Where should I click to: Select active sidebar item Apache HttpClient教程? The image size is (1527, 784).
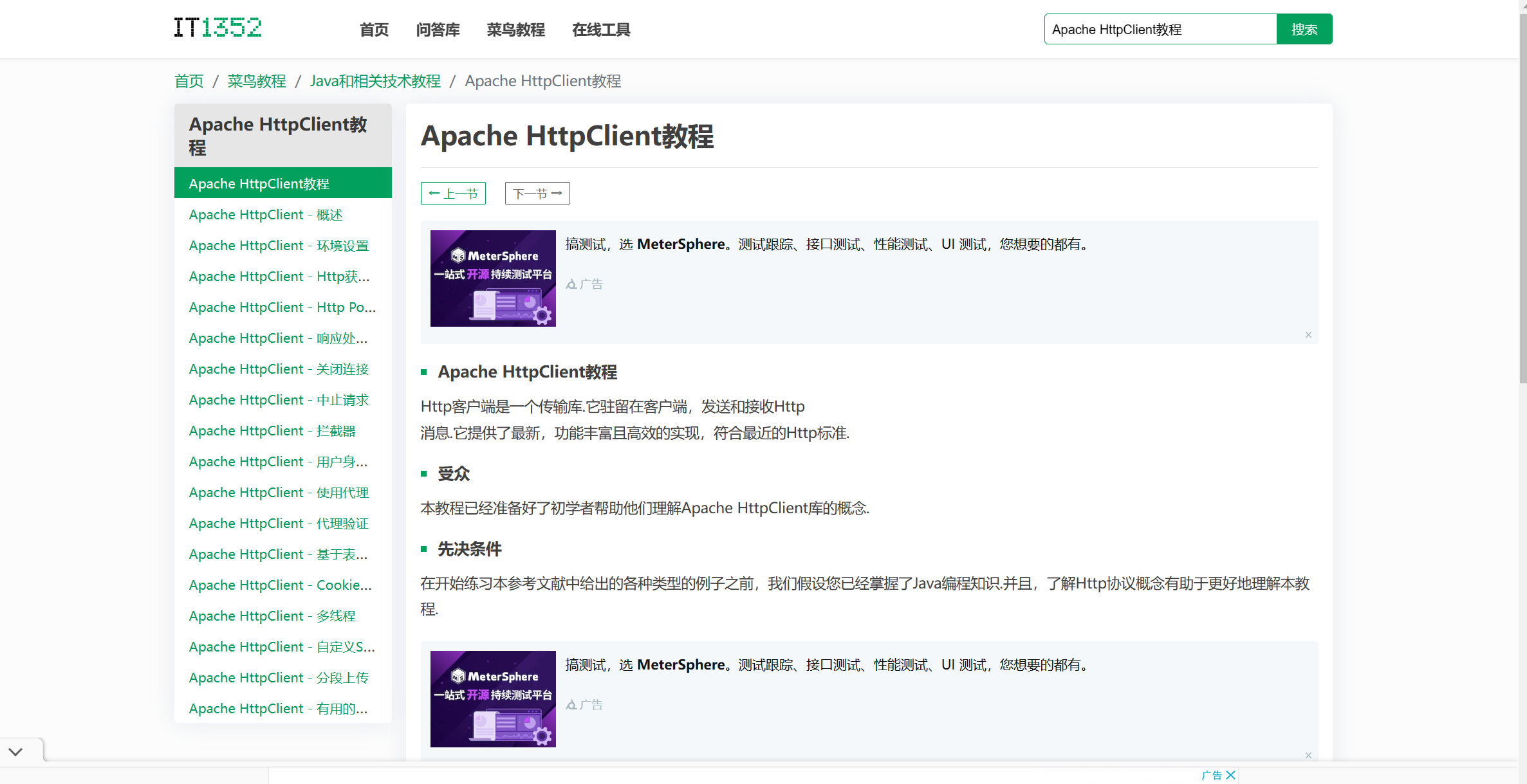(283, 183)
